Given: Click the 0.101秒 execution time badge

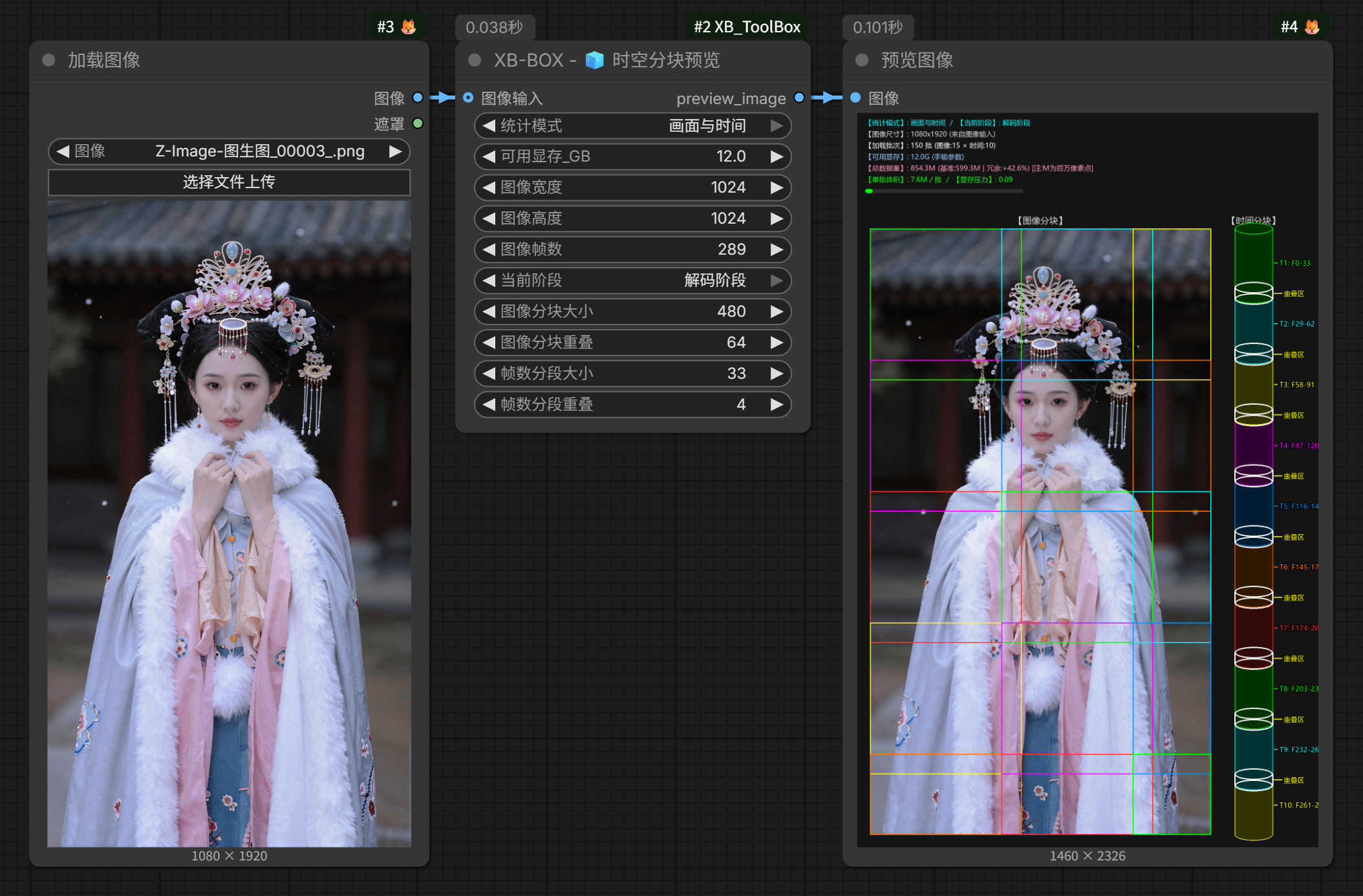Looking at the screenshot, I should pyautogui.click(x=877, y=27).
